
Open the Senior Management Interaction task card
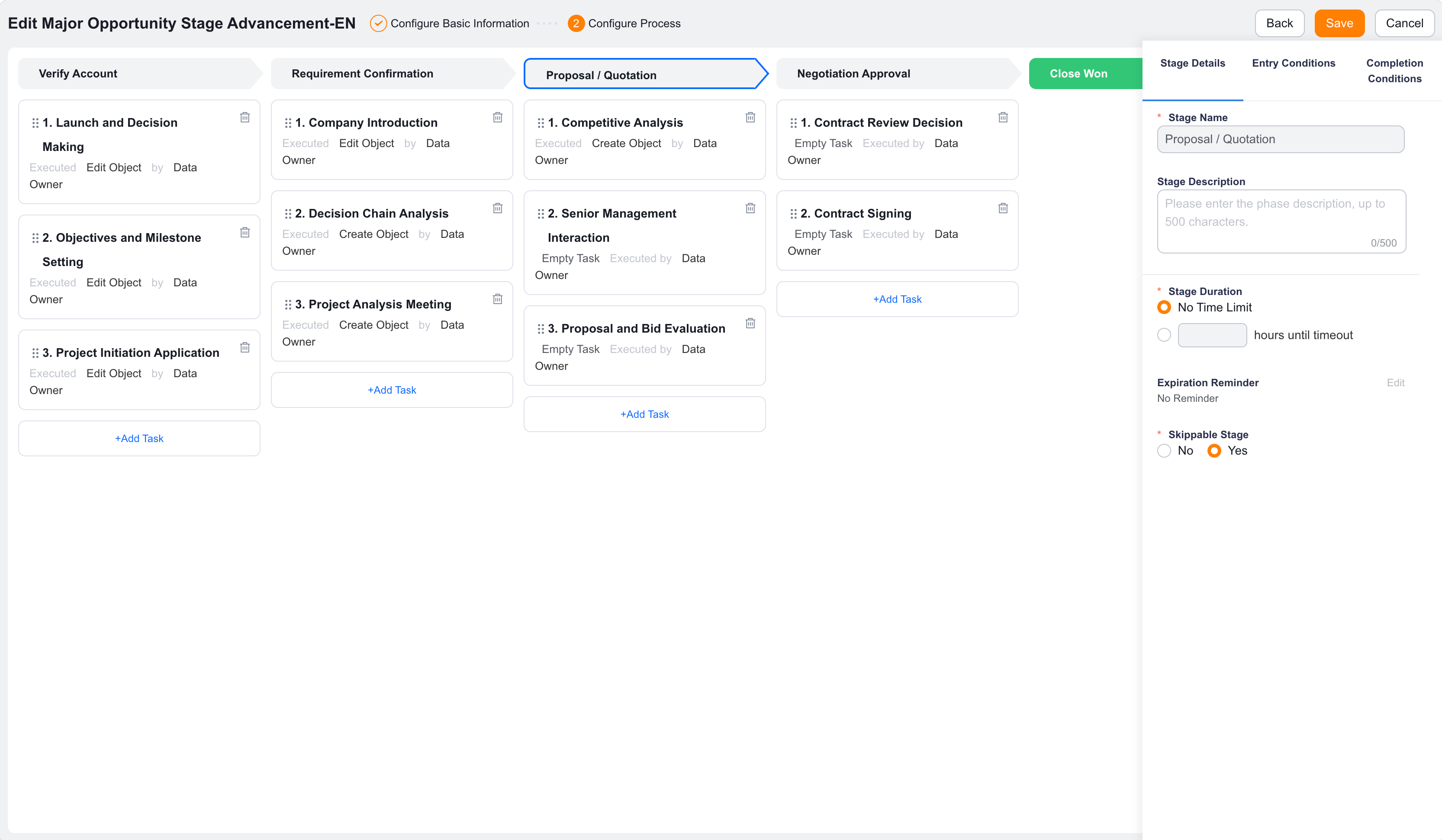pos(644,243)
